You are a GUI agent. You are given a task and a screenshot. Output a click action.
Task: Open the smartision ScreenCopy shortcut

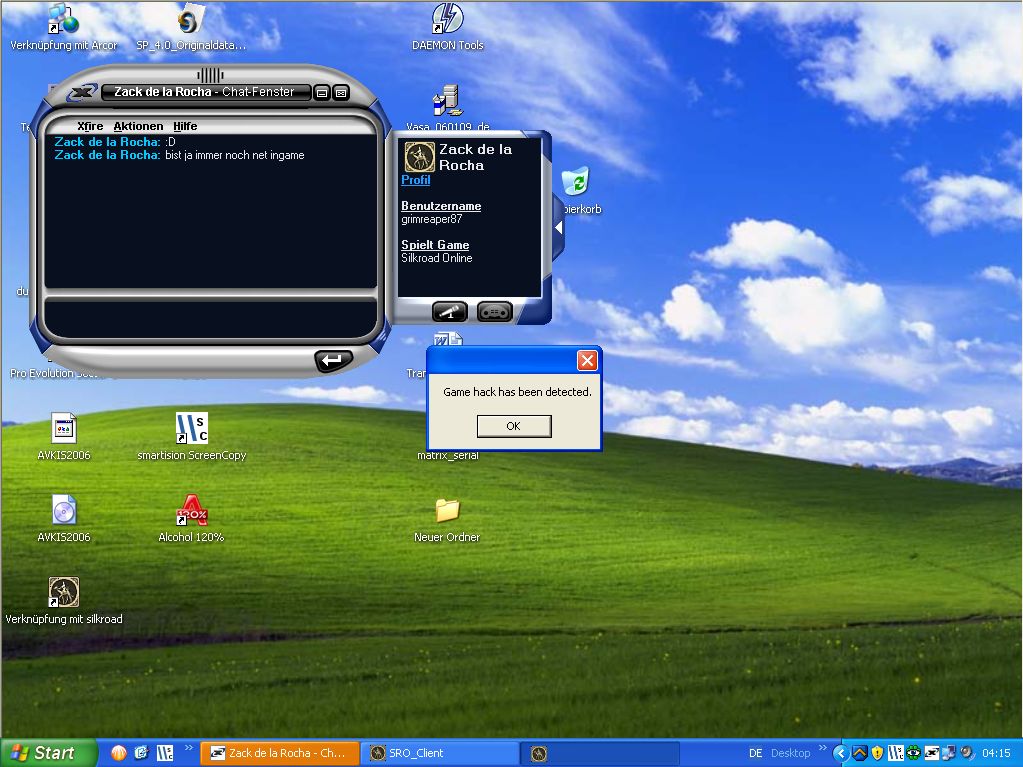(191, 430)
